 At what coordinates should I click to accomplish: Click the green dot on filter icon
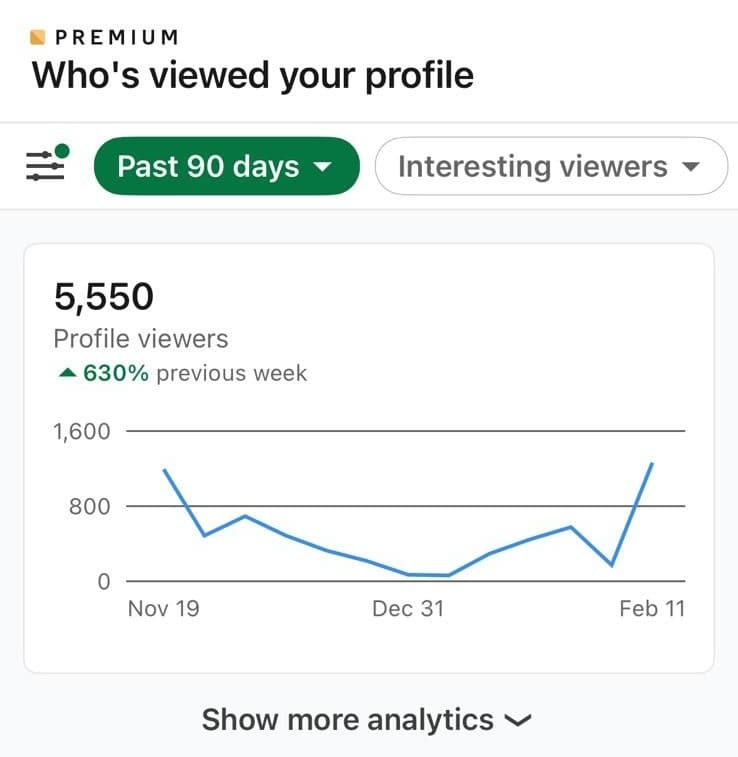click(x=62, y=151)
